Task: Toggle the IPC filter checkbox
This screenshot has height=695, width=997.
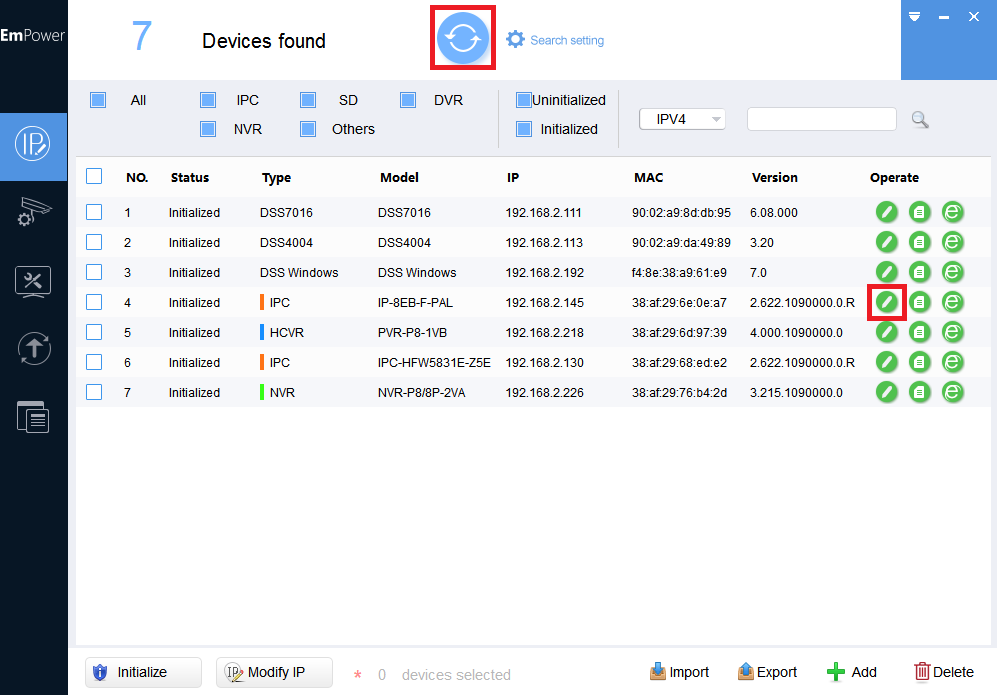Action: click(x=208, y=100)
